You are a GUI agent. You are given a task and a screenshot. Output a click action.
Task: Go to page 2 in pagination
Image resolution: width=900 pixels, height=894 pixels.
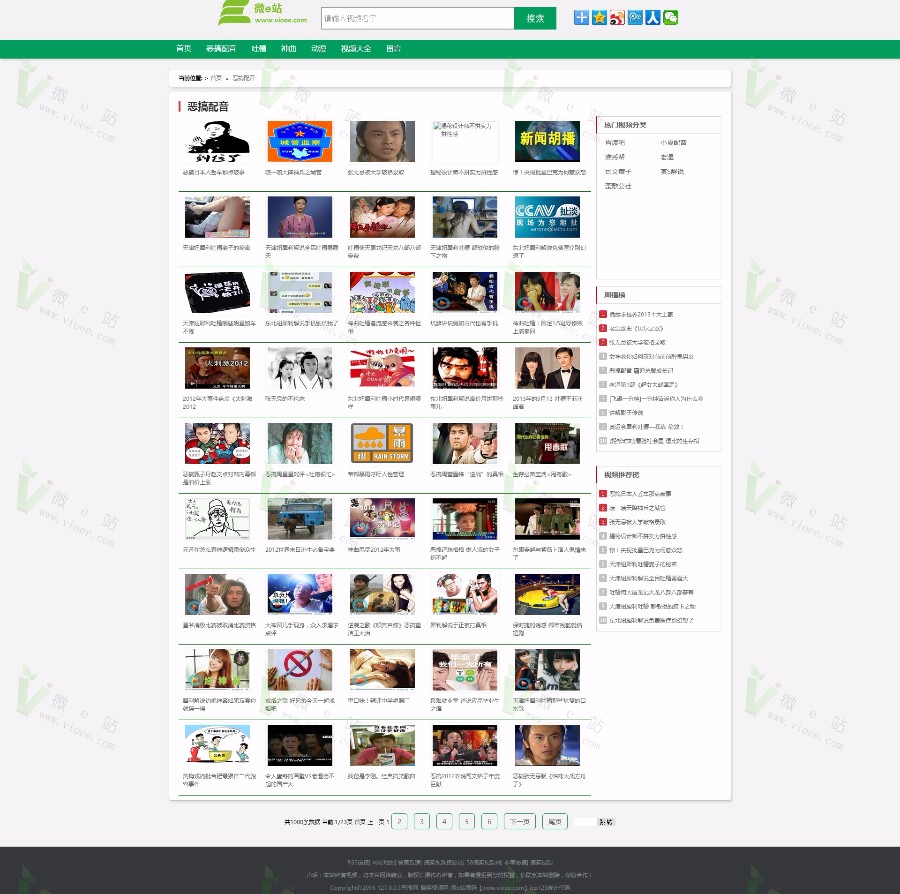coord(399,821)
